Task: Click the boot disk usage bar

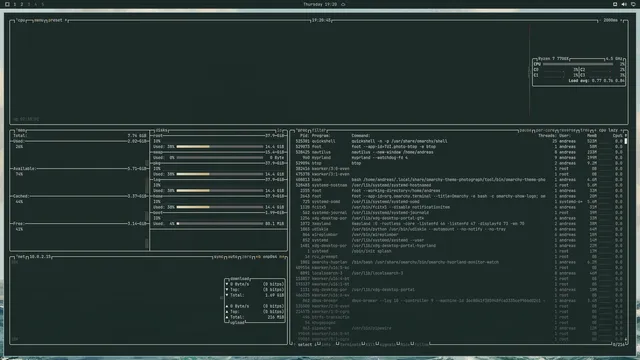Action: (220, 224)
